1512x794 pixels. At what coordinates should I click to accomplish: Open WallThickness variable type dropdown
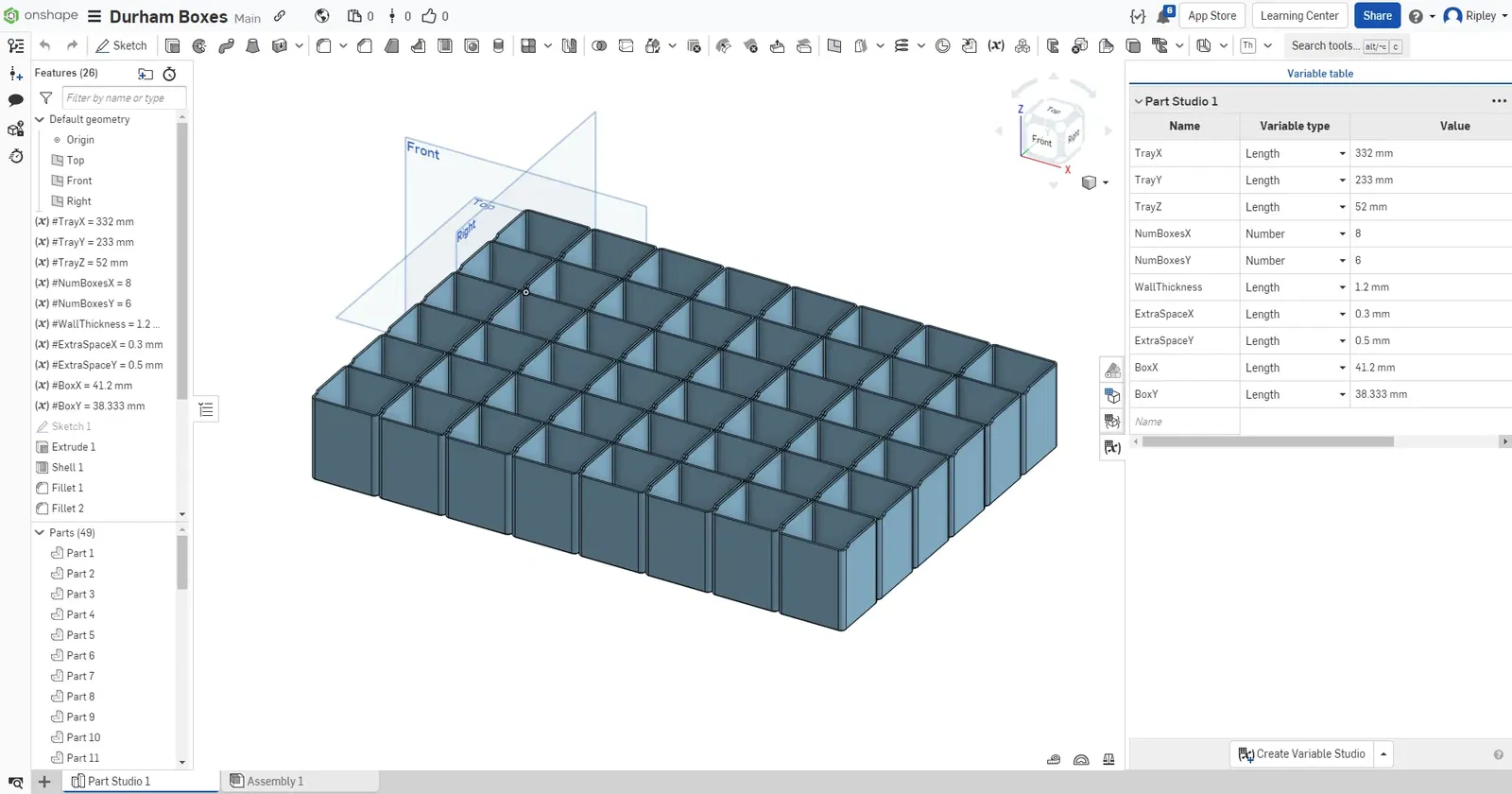point(1342,287)
